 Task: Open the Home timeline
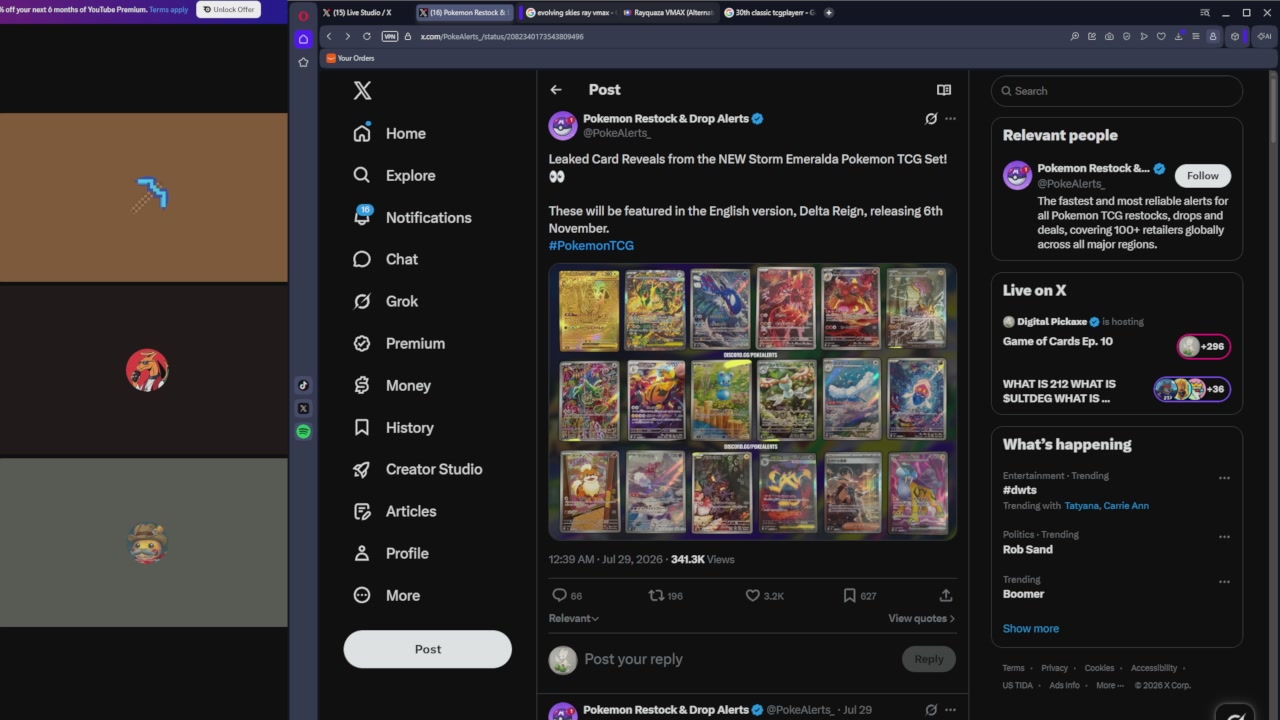tap(390, 133)
